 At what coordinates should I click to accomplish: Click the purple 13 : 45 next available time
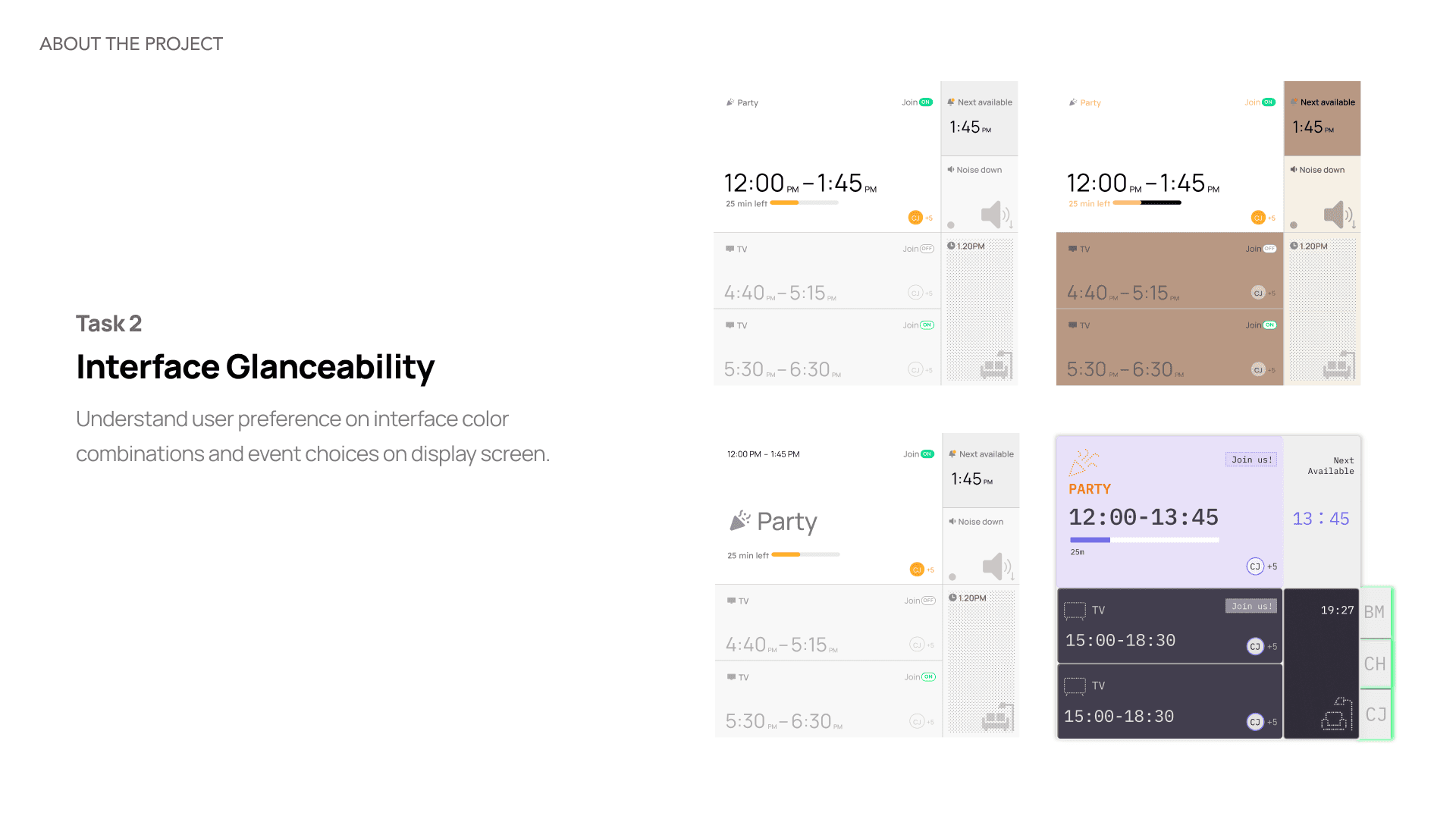pyautogui.click(x=1321, y=519)
